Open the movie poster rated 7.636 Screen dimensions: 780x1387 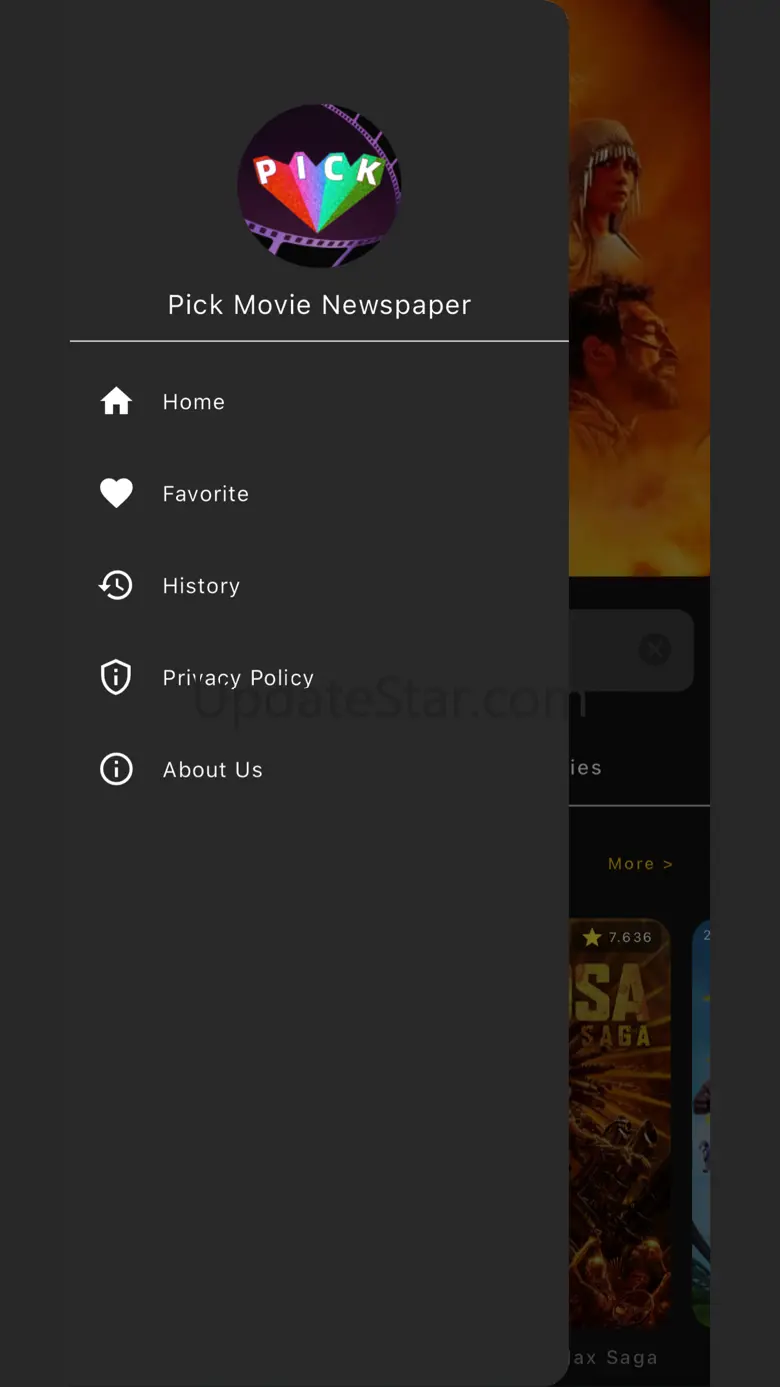tap(620, 1123)
